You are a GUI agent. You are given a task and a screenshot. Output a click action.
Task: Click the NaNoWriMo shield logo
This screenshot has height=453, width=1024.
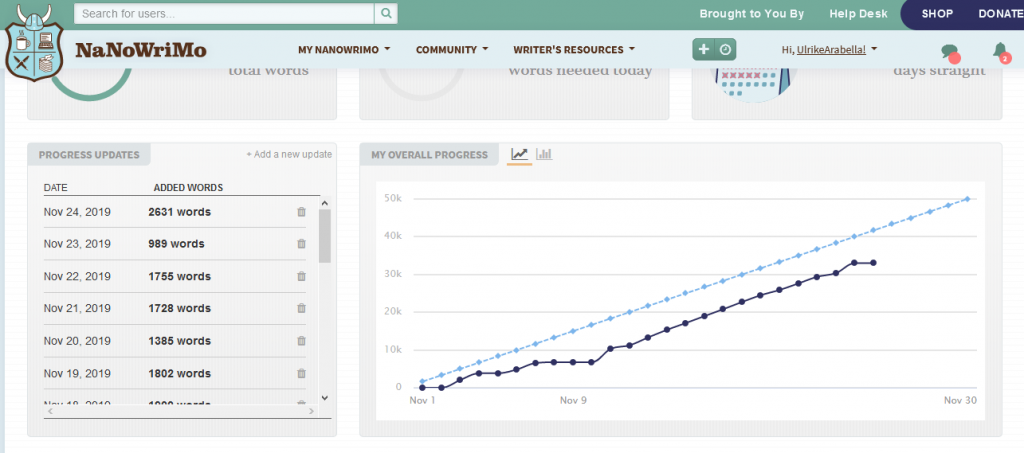tap(35, 45)
